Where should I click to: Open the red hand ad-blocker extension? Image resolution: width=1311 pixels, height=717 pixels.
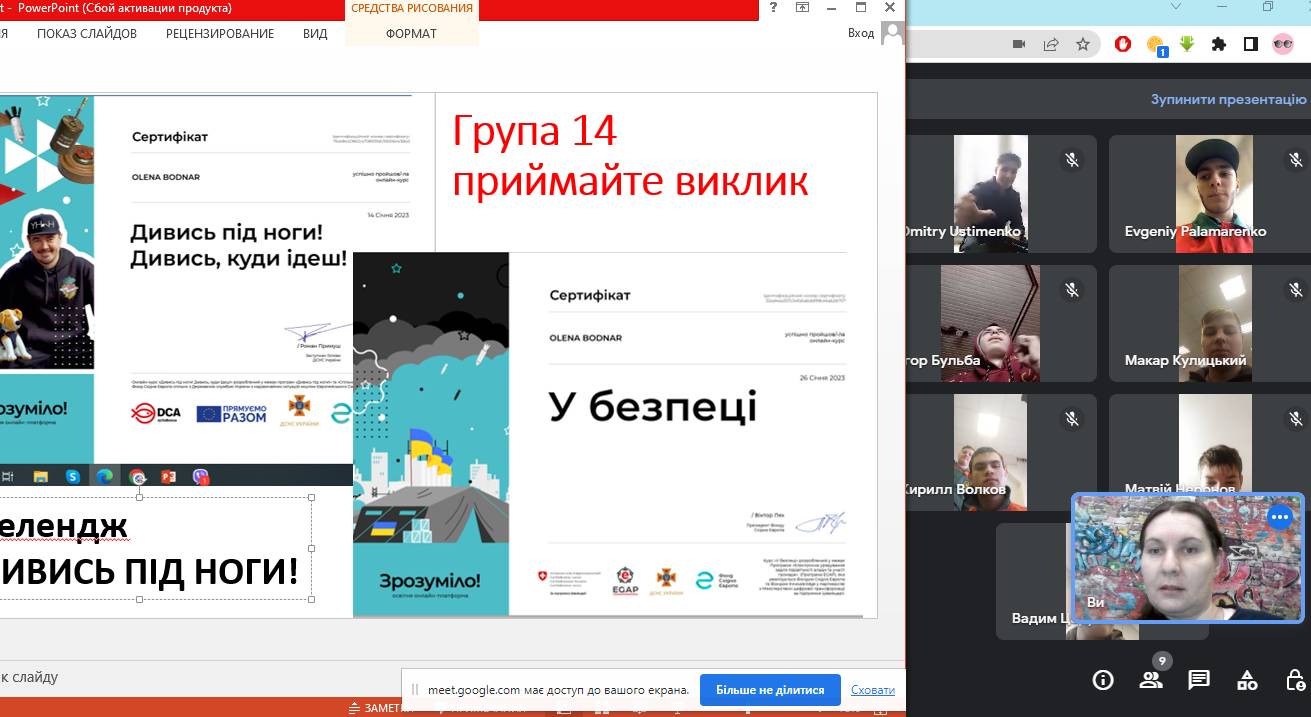pyautogui.click(x=1124, y=44)
